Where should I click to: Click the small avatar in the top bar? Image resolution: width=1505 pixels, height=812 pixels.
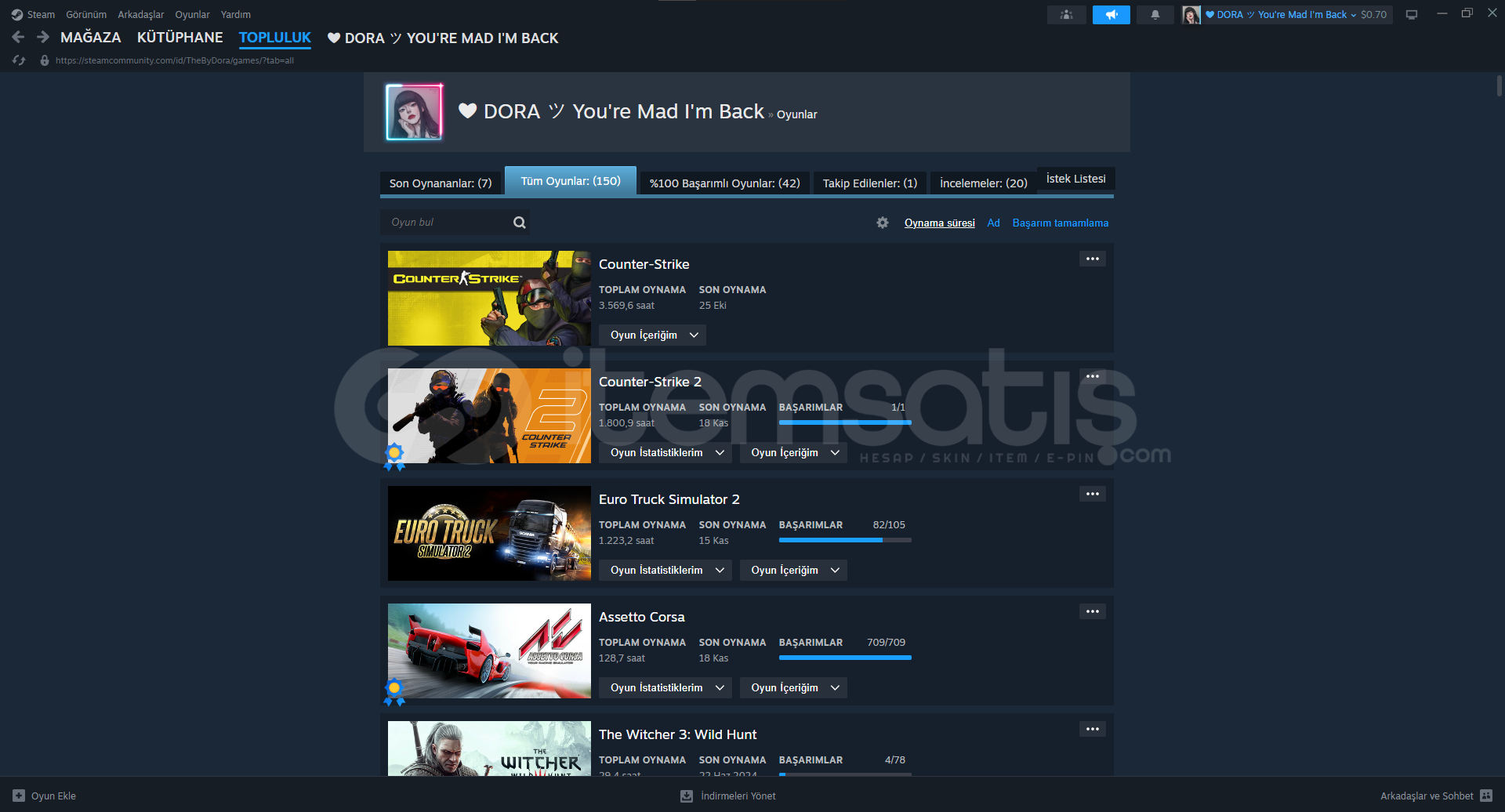[1191, 15]
